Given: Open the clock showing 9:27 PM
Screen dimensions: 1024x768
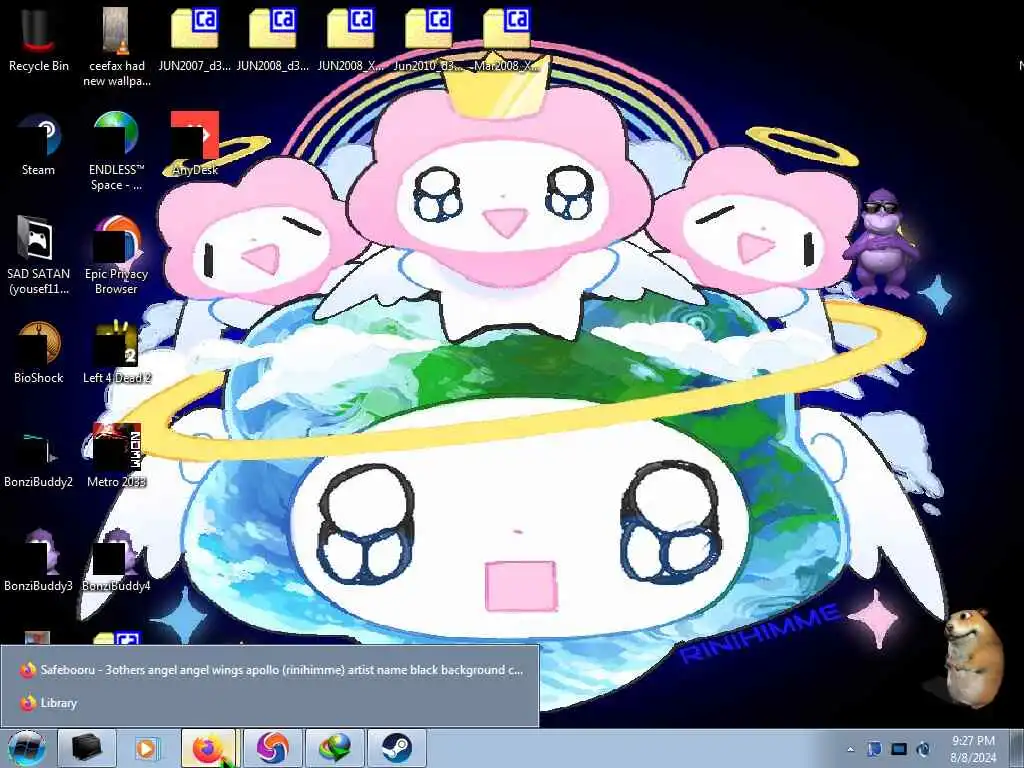Looking at the screenshot, I should (x=973, y=749).
